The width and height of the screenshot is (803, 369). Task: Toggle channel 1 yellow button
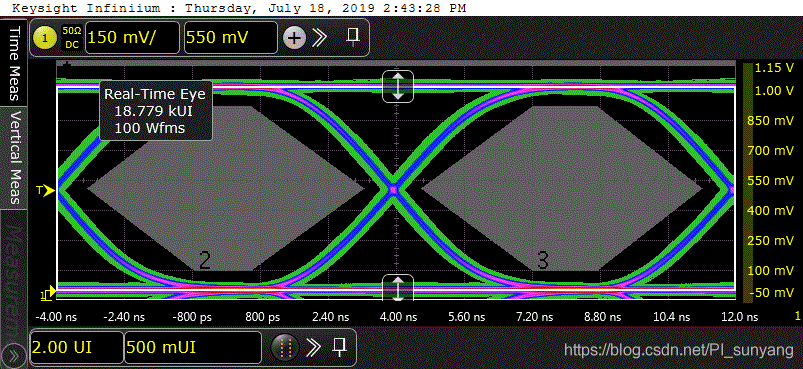pos(47,38)
